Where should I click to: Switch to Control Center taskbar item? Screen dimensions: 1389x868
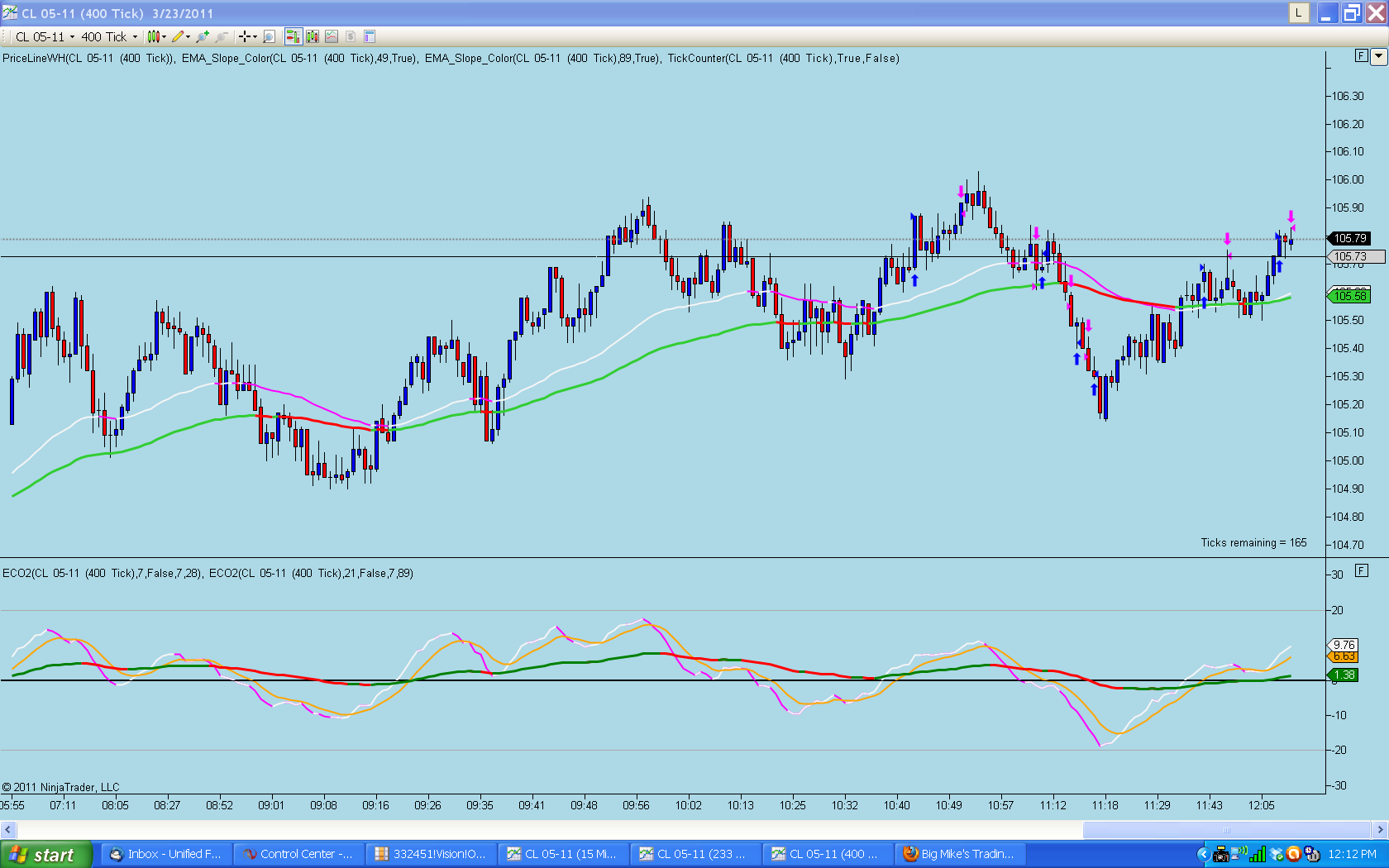(298, 854)
